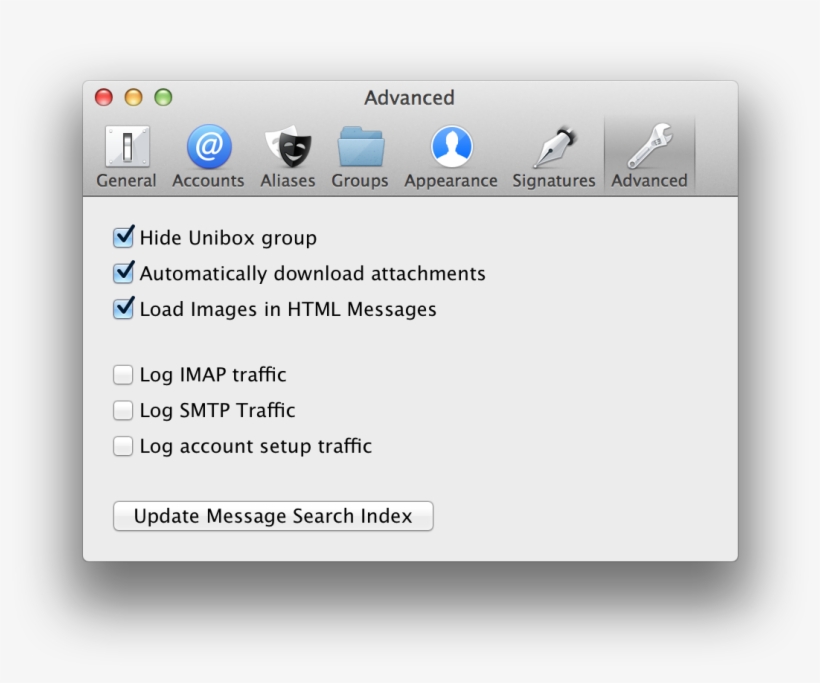Viewport: 820px width, 683px height.
Task: Switch back to the General tab
Action: coord(126,155)
